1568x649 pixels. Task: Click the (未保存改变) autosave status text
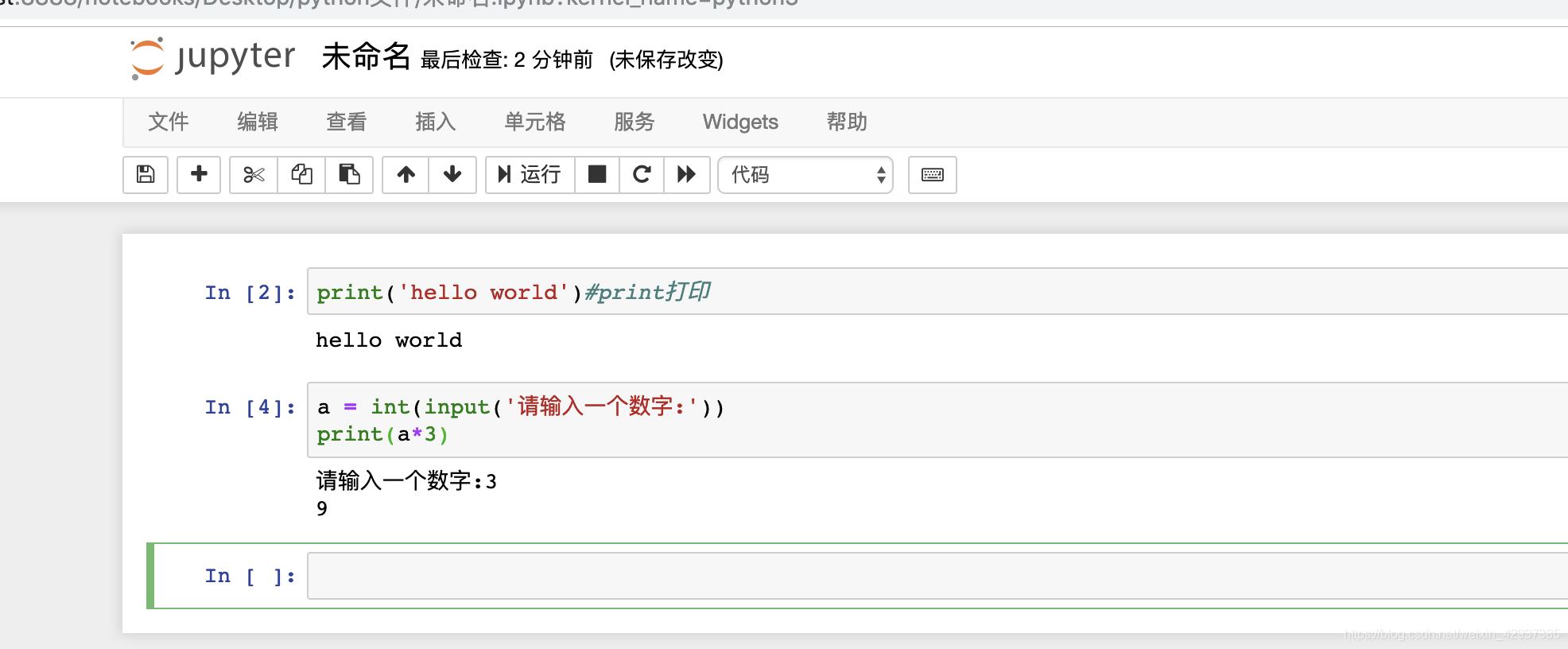[x=666, y=60]
